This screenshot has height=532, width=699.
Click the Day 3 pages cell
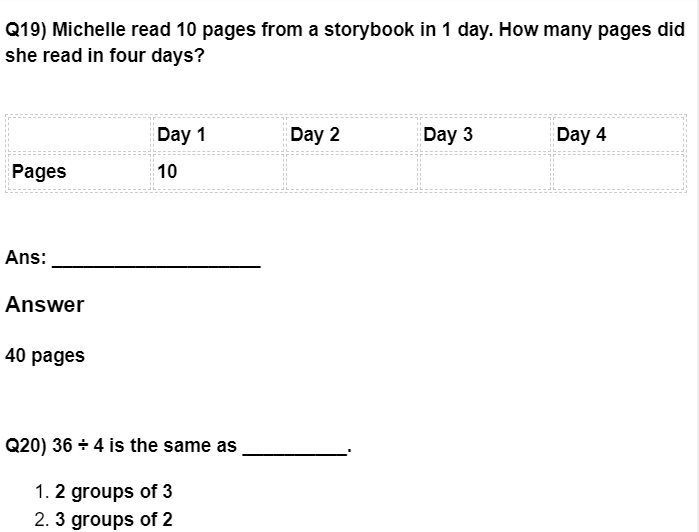click(485, 172)
